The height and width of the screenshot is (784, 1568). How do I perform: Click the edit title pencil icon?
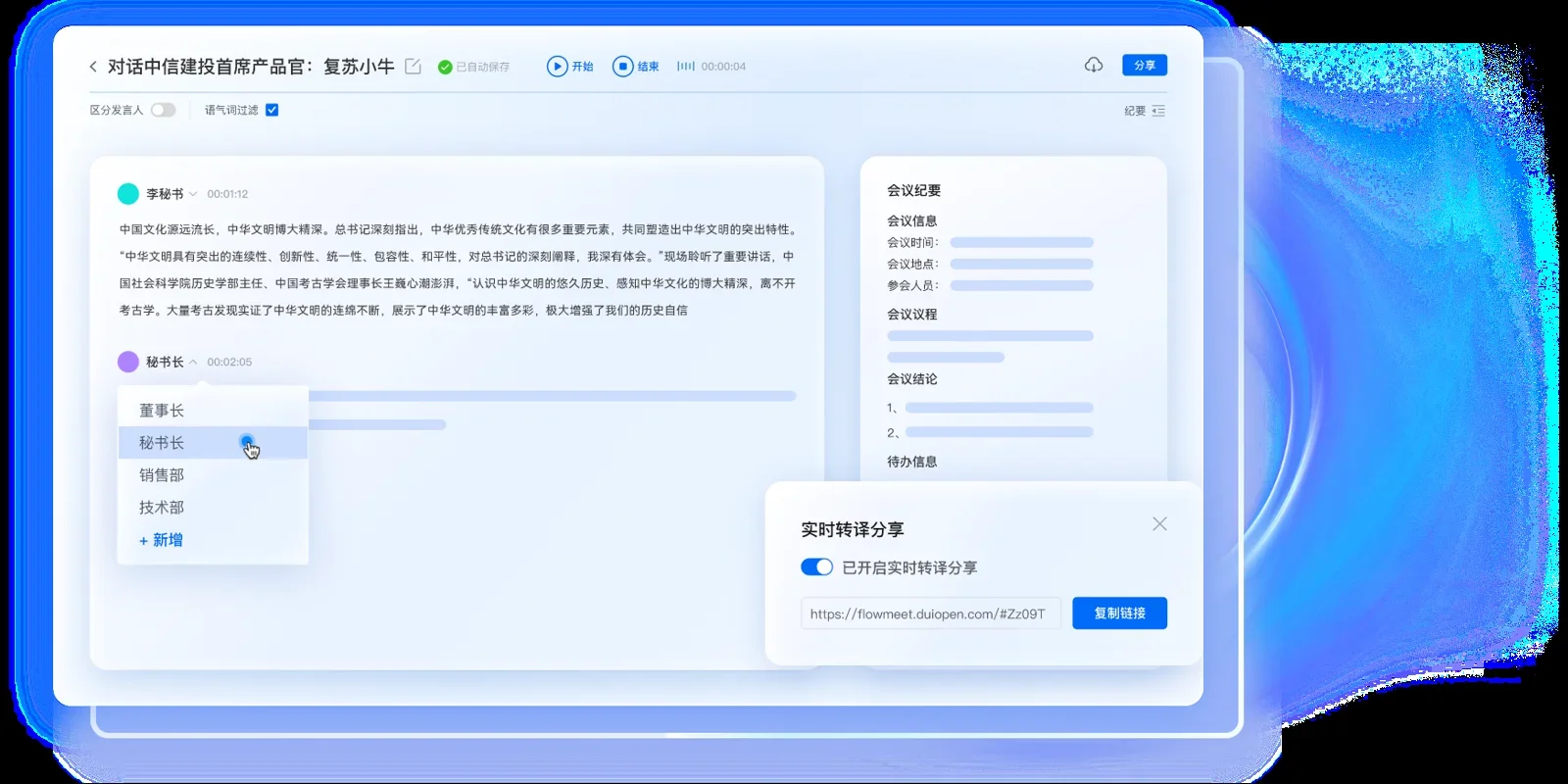point(414,67)
